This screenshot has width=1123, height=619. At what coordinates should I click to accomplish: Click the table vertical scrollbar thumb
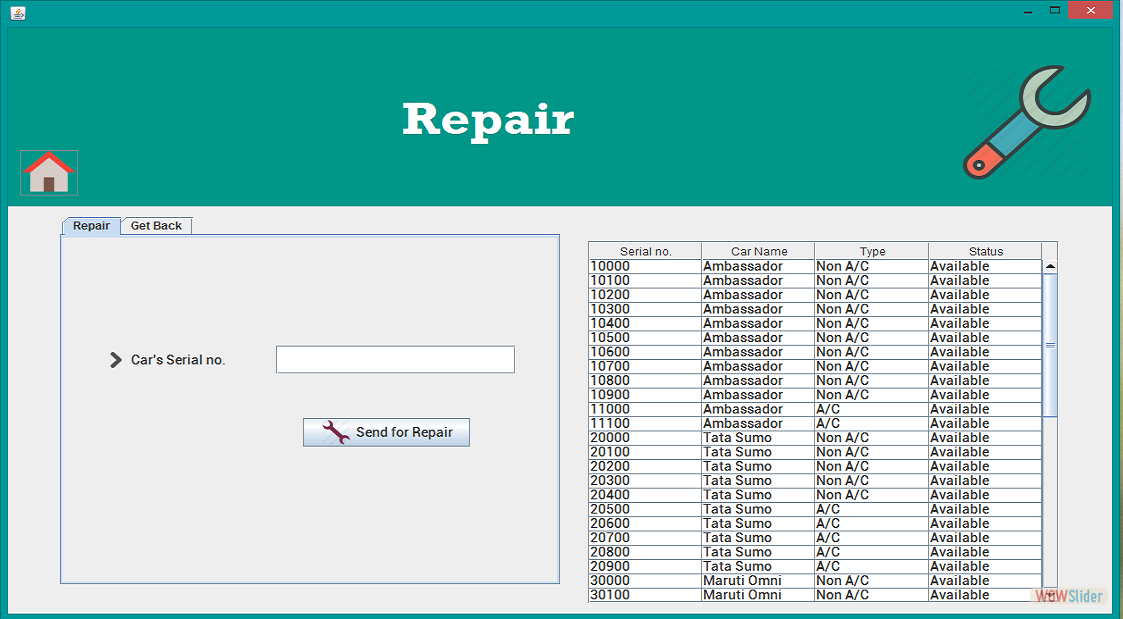point(1050,345)
